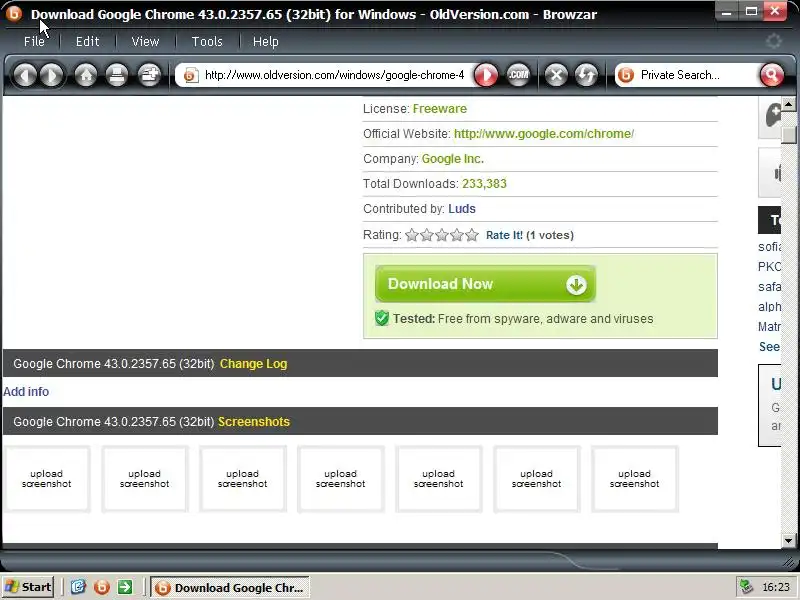Image resolution: width=800 pixels, height=600 pixels.
Task: Click the Back navigation arrow button
Action: 24,76
